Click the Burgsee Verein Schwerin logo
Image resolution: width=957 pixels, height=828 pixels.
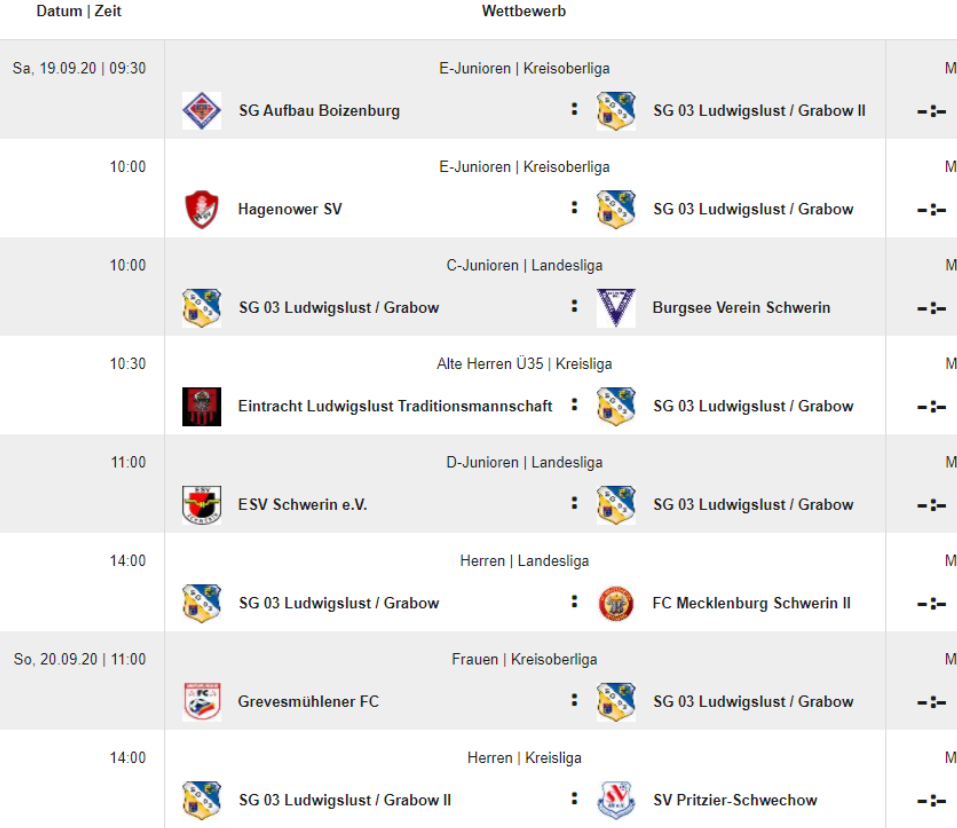(616, 308)
